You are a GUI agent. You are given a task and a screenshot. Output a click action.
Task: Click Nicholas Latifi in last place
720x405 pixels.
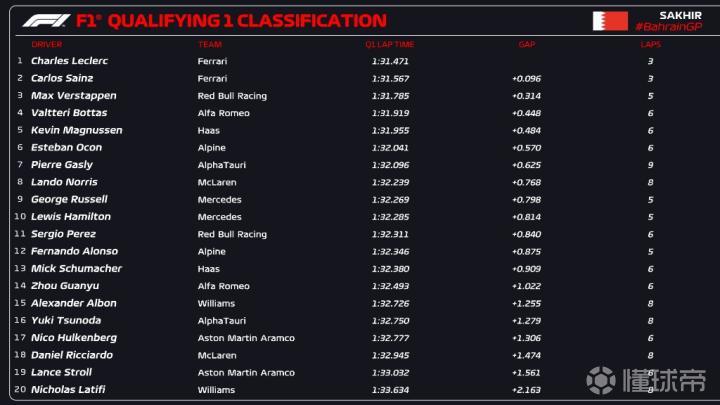pyautogui.click(x=68, y=389)
